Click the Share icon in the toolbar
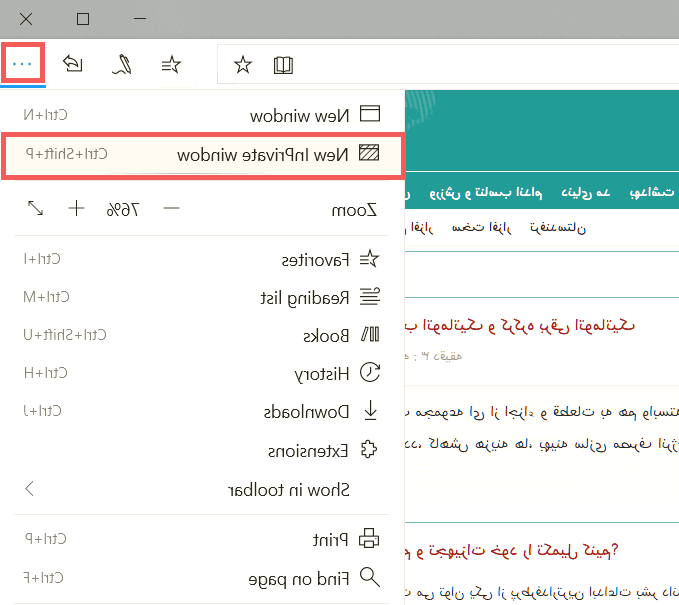 click(x=72, y=65)
